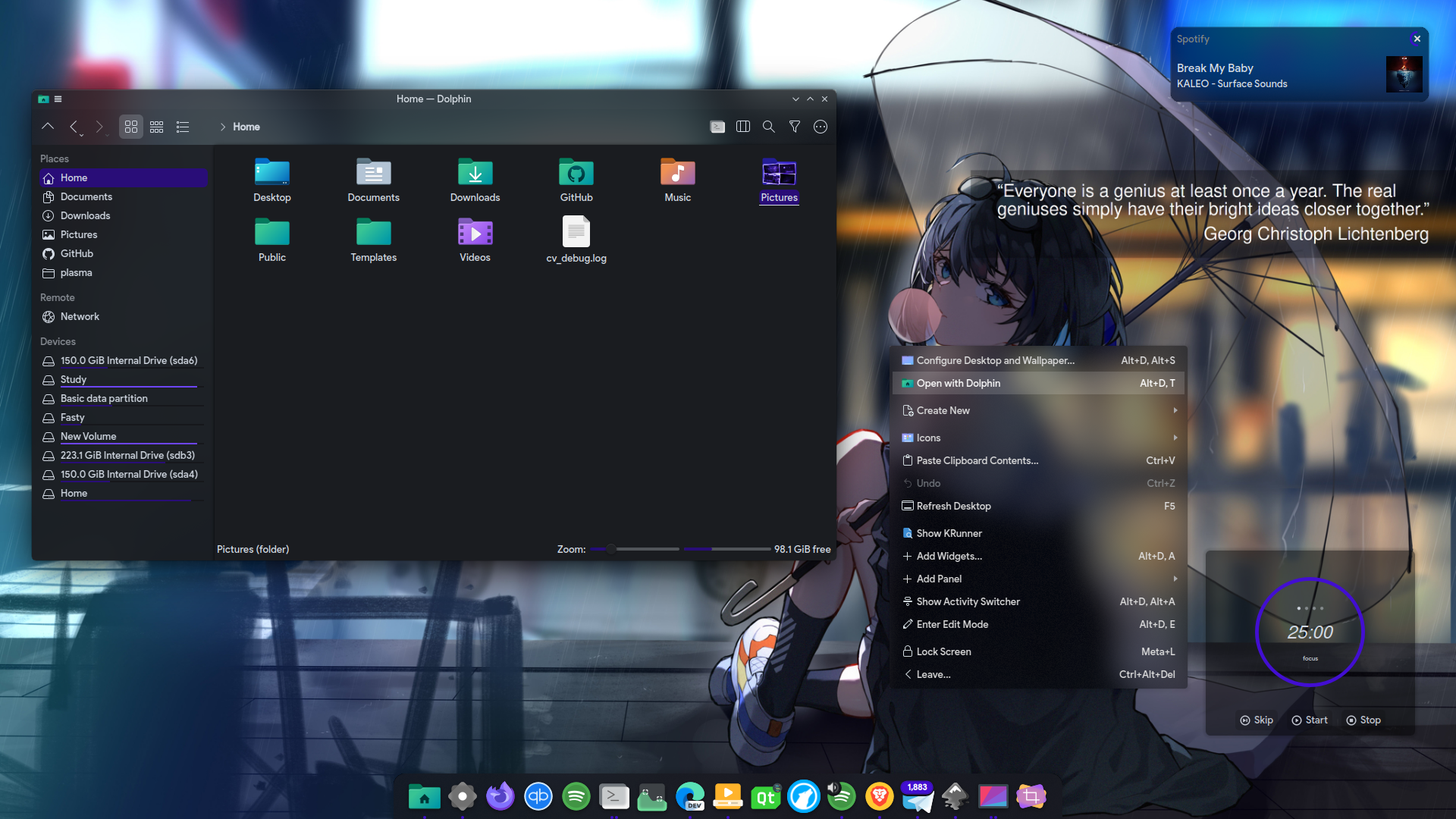1456x819 pixels.
Task: Open the Fasty device
Action: (x=123, y=417)
